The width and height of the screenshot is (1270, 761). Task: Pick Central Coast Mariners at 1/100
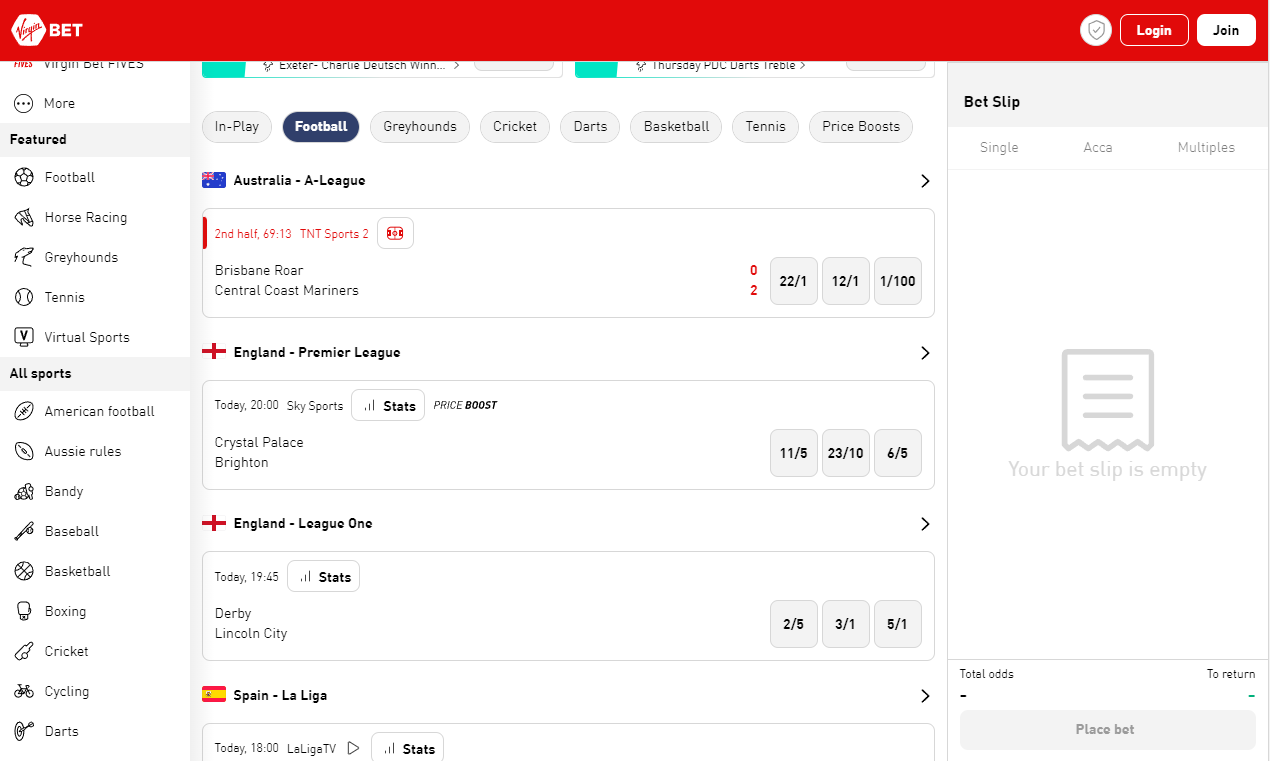pyautogui.click(x=898, y=281)
